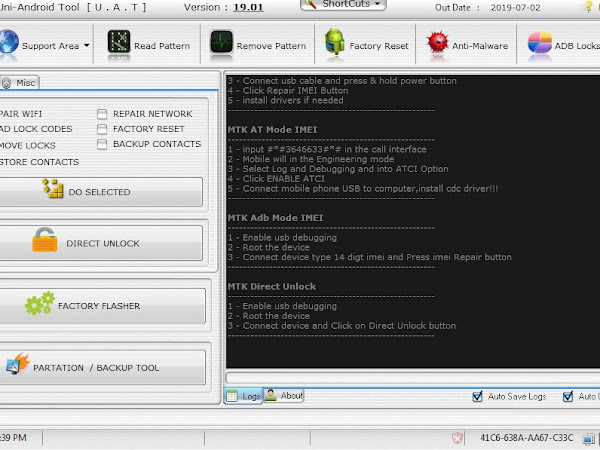This screenshot has height=450, width=600.
Task: Click the AD LOCK CODES option label
Action: click(36, 129)
